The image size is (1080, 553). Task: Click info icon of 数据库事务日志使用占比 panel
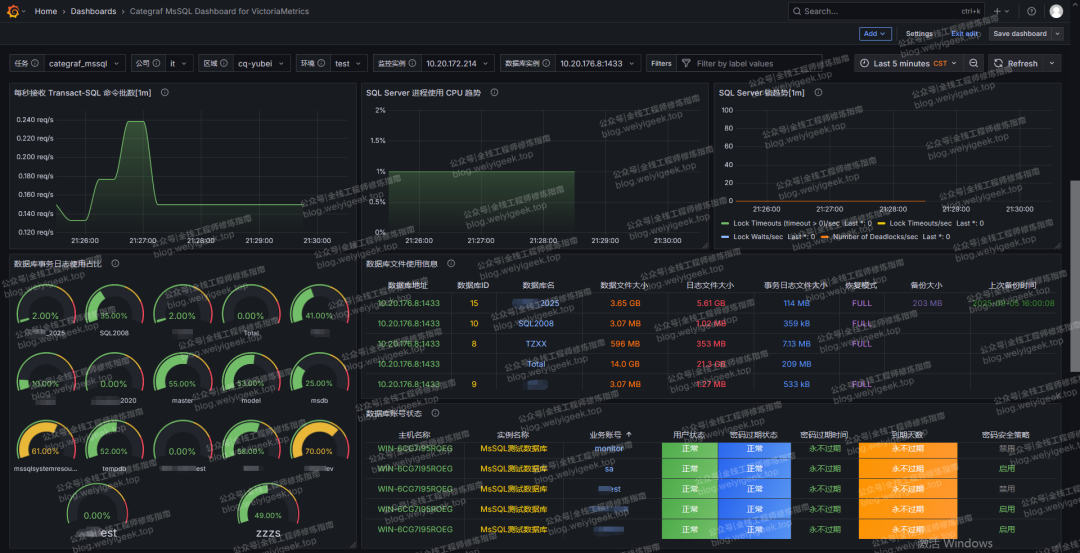click(x=115, y=263)
